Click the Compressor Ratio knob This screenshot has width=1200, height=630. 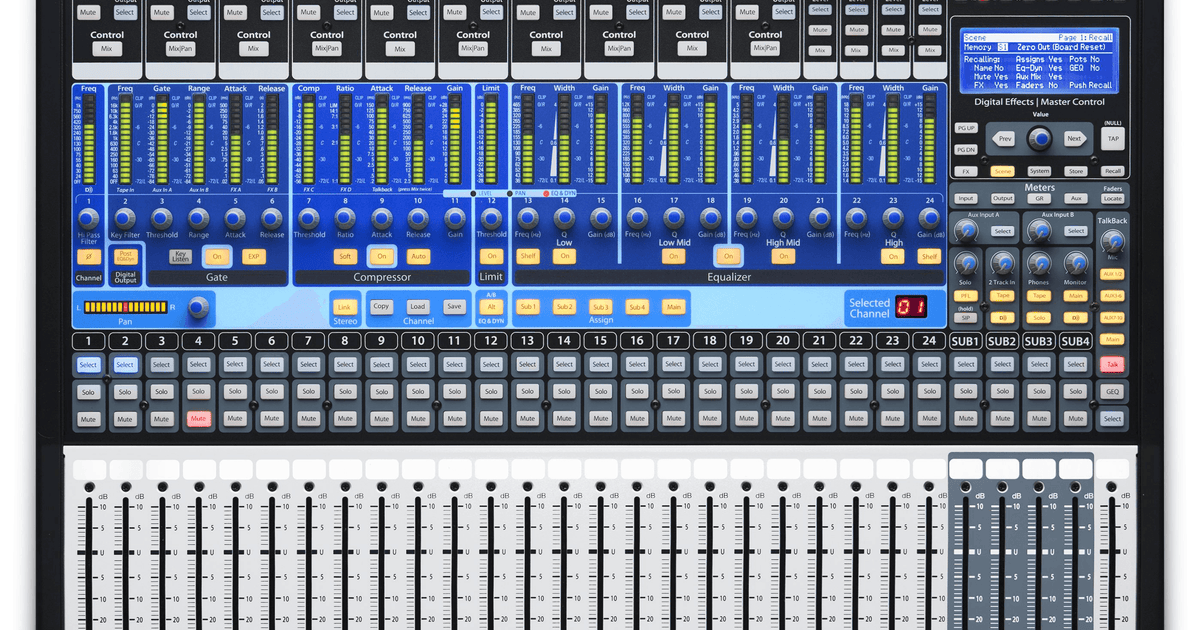coord(345,219)
